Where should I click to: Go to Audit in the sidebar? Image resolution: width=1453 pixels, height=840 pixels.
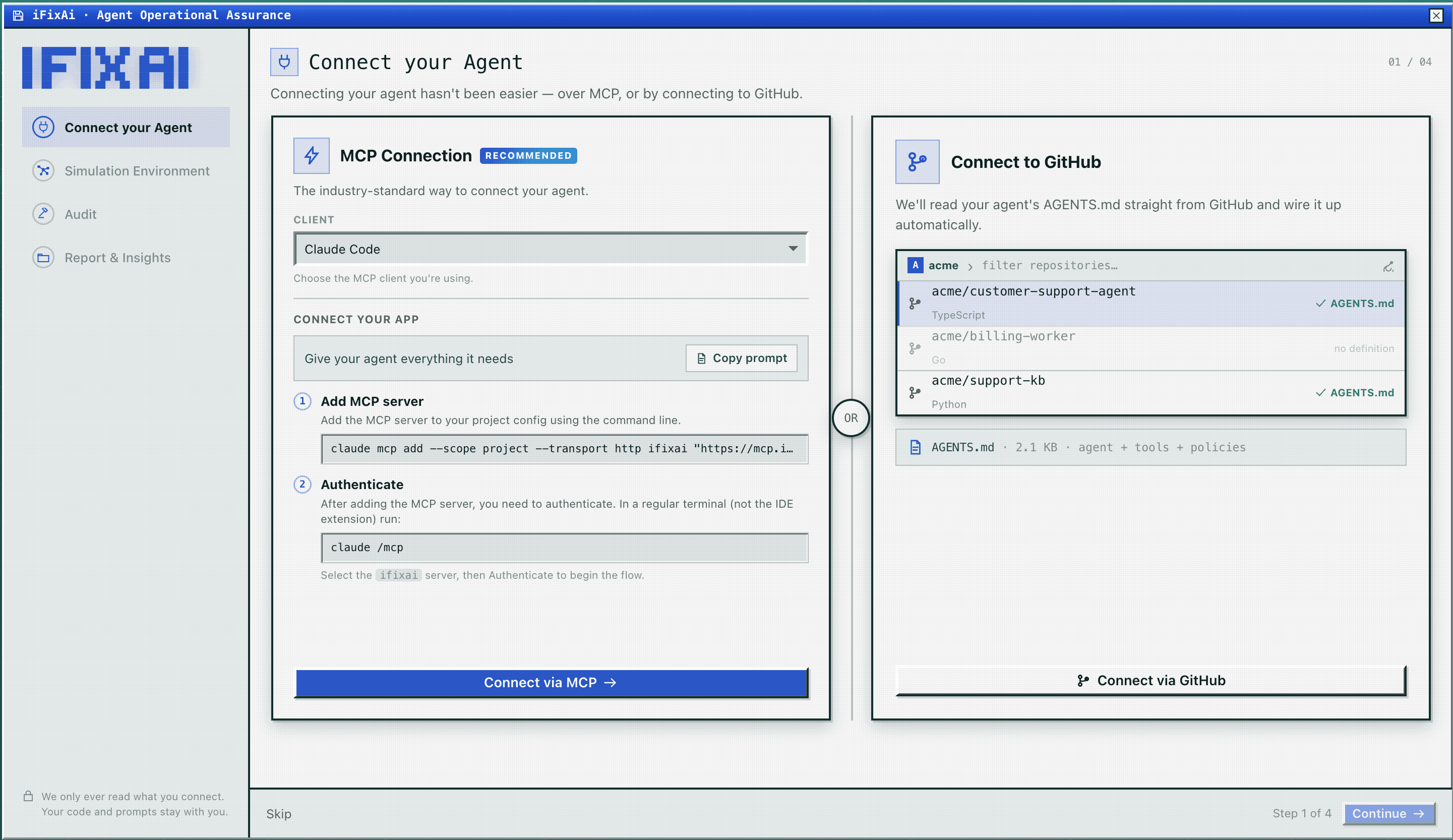click(x=126, y=214)
